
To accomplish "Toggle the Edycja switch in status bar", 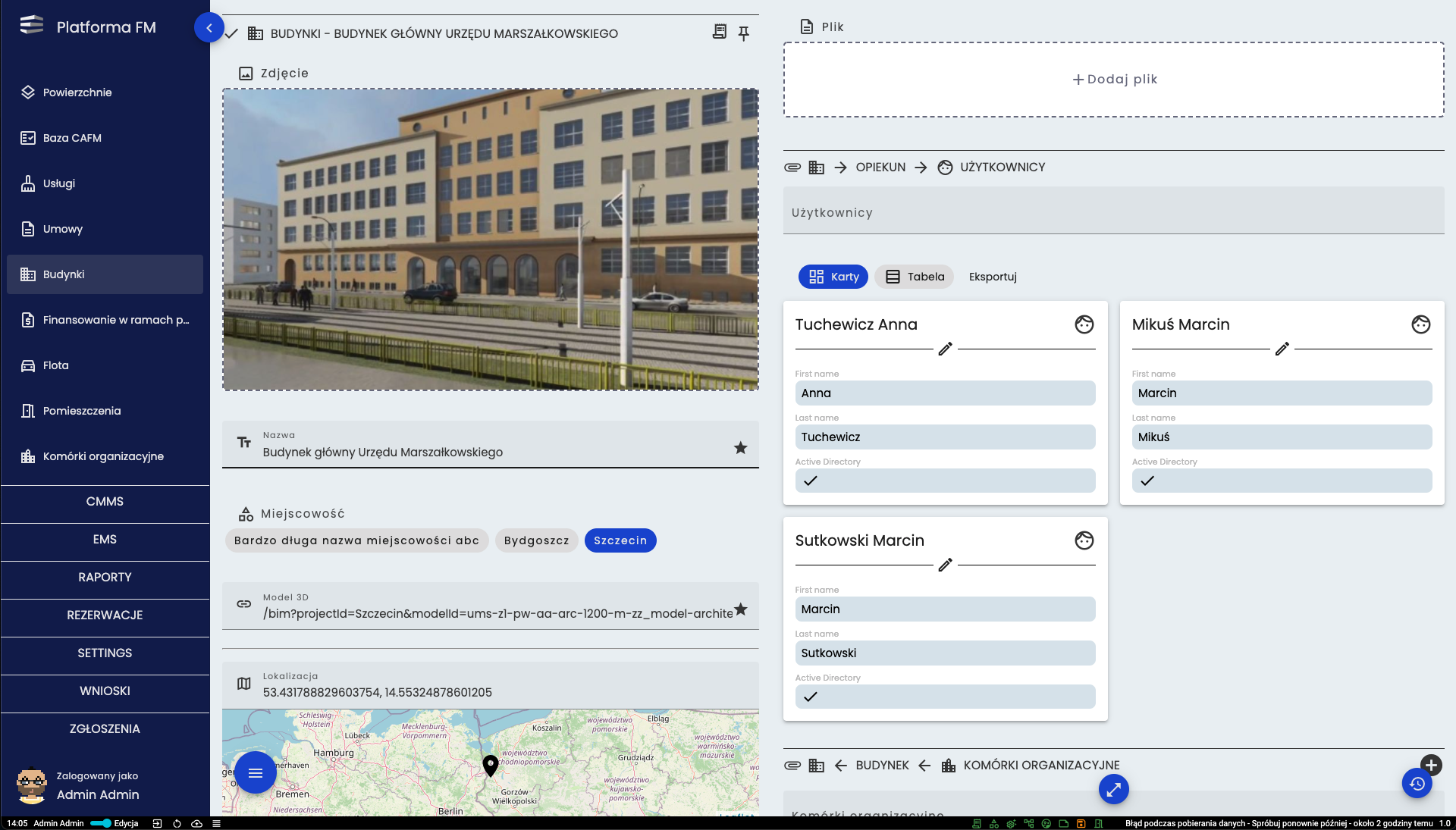I will pyautogui.click(x=101, y=823).
